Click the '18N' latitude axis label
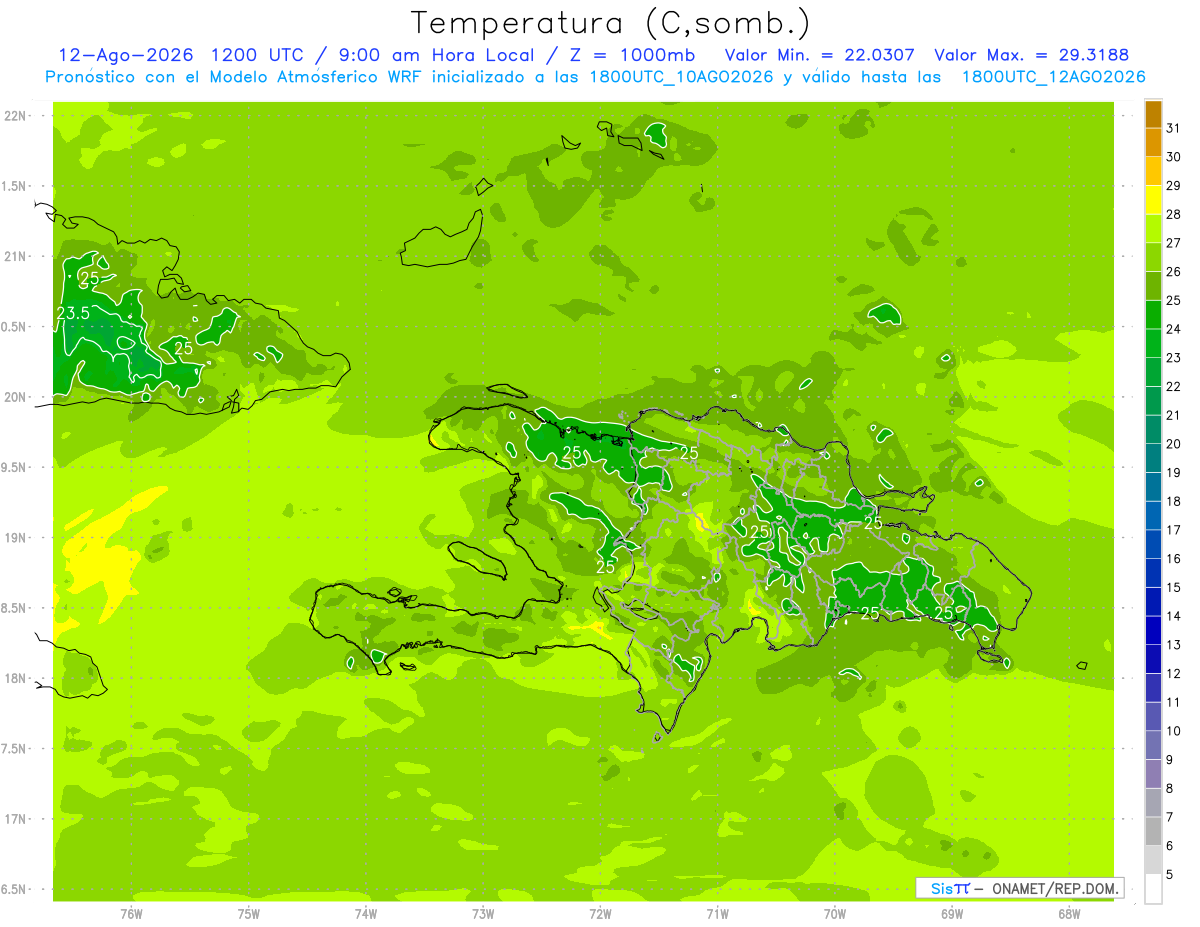Image resolution: width=1200 pixels, height=927 pixels. click(x=14, y=678)
